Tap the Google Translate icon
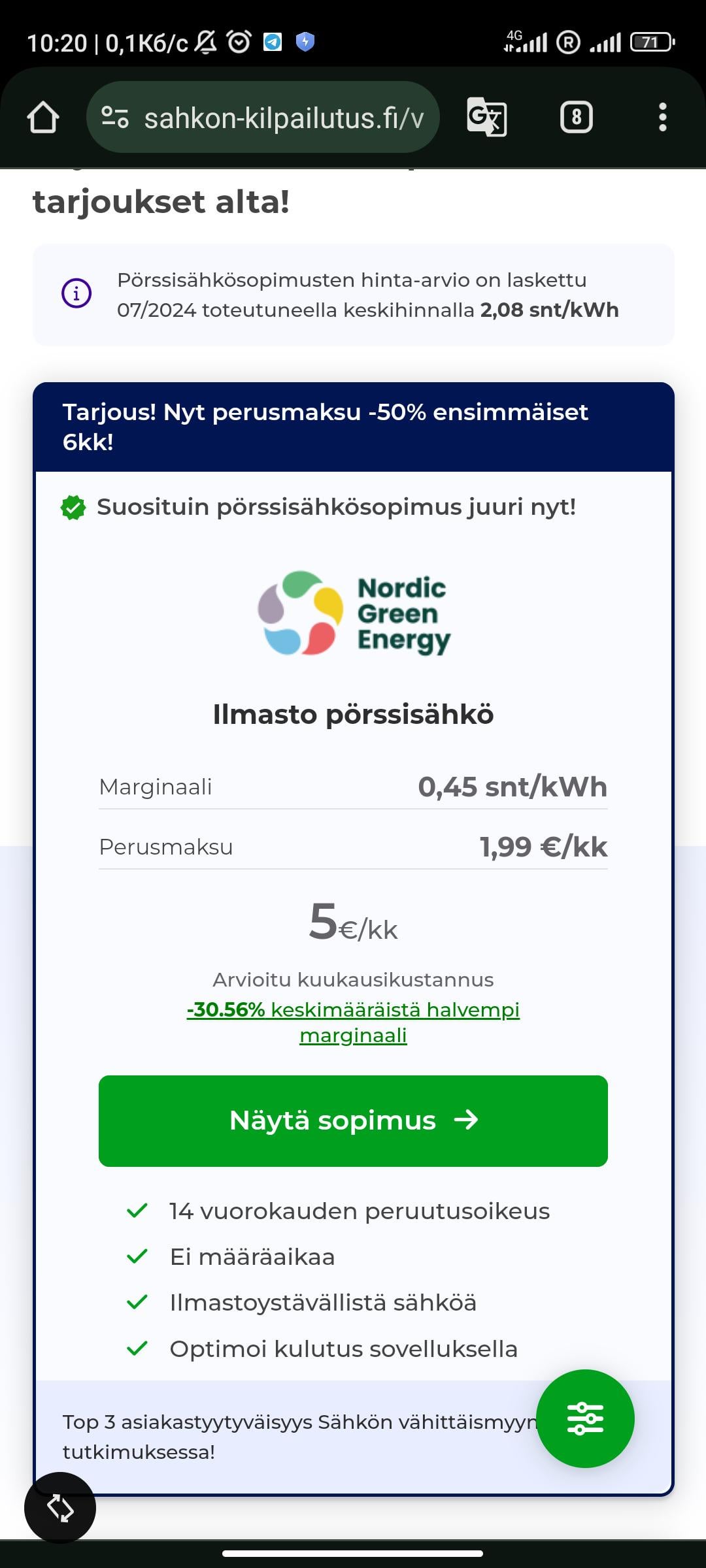706x1568 pixels. click(x=487, y=117)
